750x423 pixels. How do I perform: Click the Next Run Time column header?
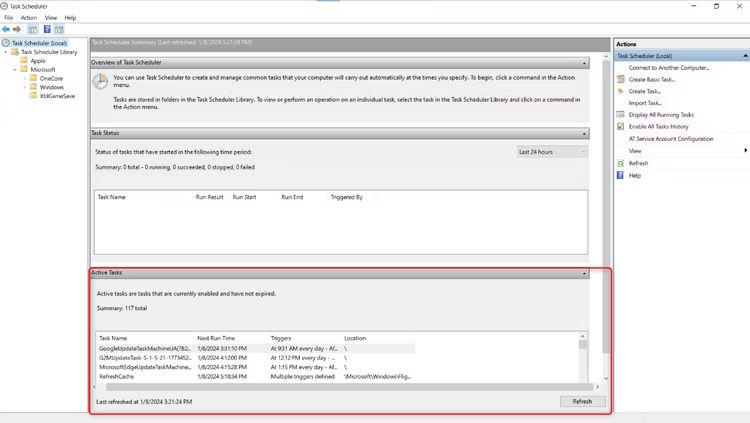point(216,338)
